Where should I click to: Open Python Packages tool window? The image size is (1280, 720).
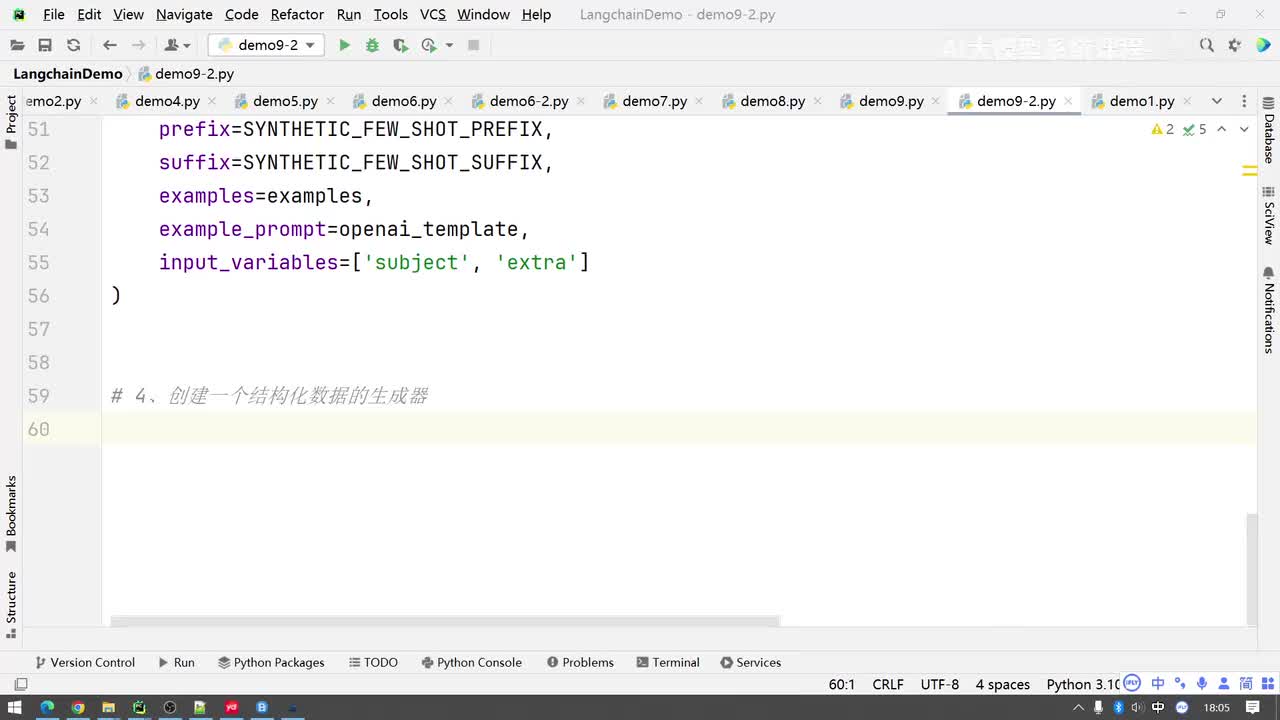coord(271,662)
